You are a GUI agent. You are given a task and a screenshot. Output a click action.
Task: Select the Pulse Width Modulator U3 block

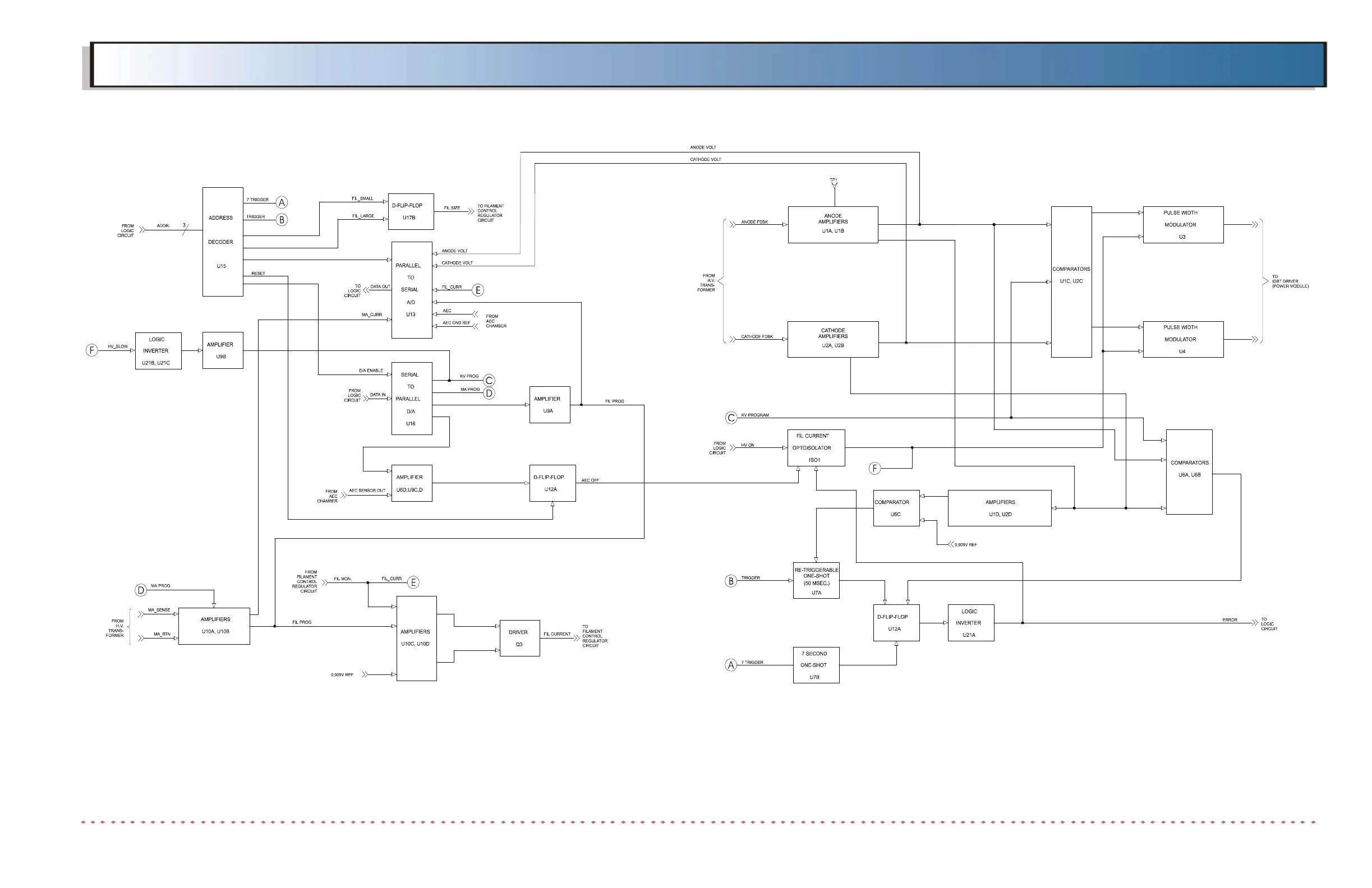coord(1183,225)
